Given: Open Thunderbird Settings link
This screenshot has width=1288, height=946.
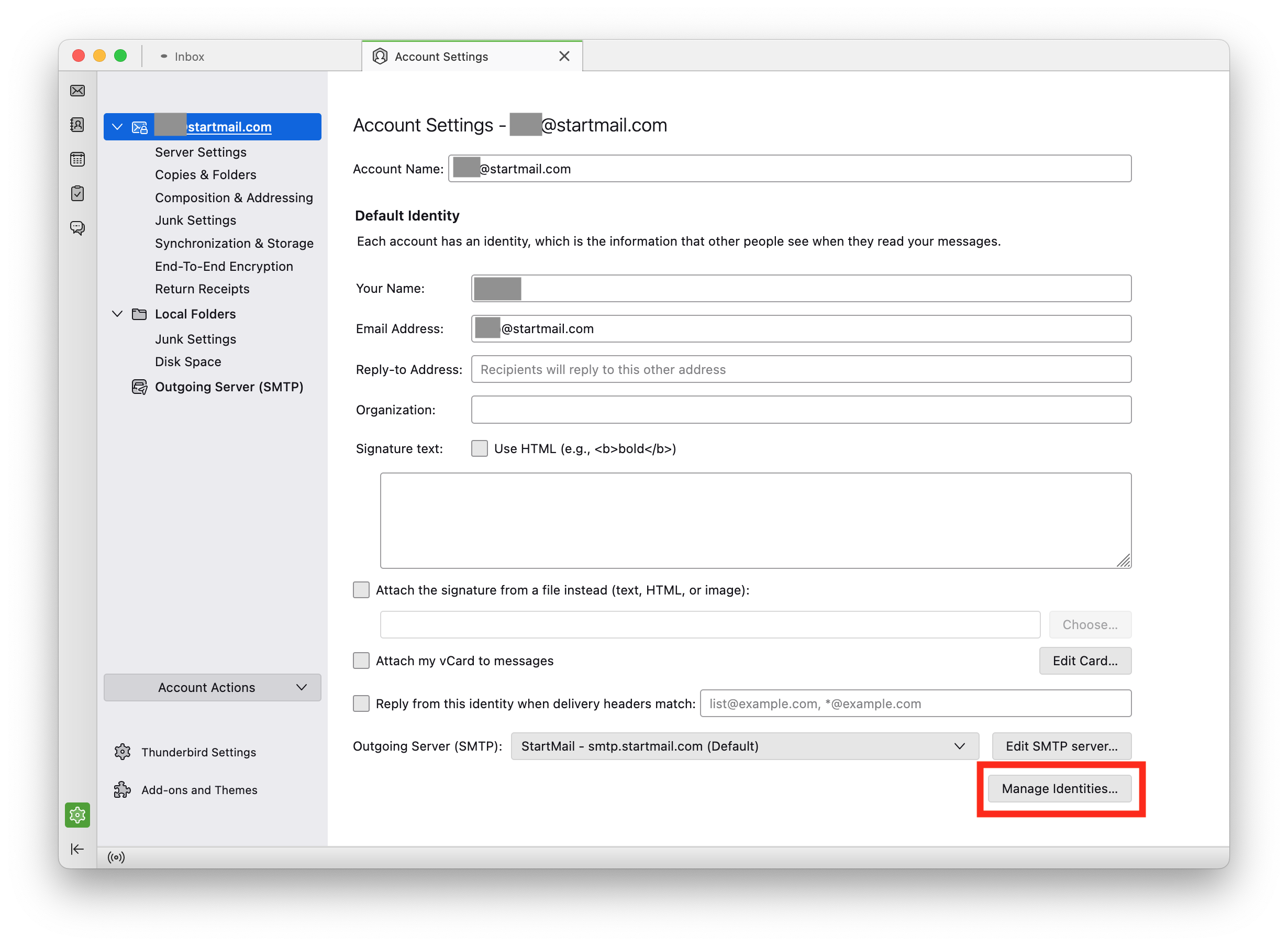Looking at the screenshot, I should click(198, 752).
